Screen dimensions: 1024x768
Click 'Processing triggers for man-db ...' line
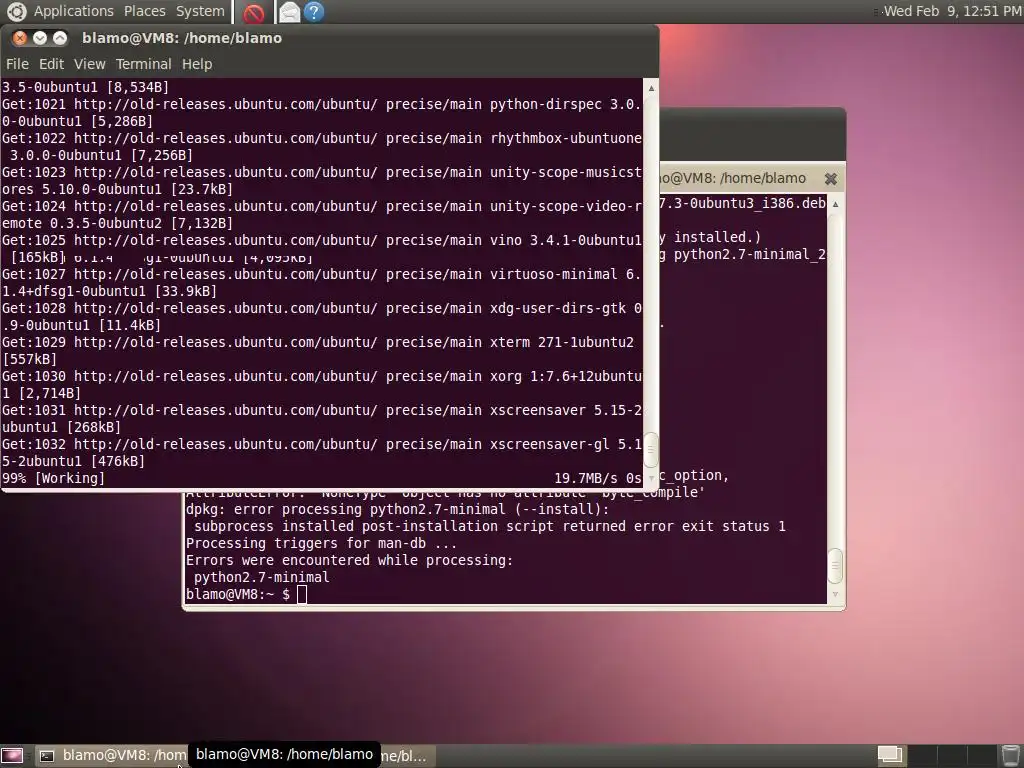pos(321,543)
